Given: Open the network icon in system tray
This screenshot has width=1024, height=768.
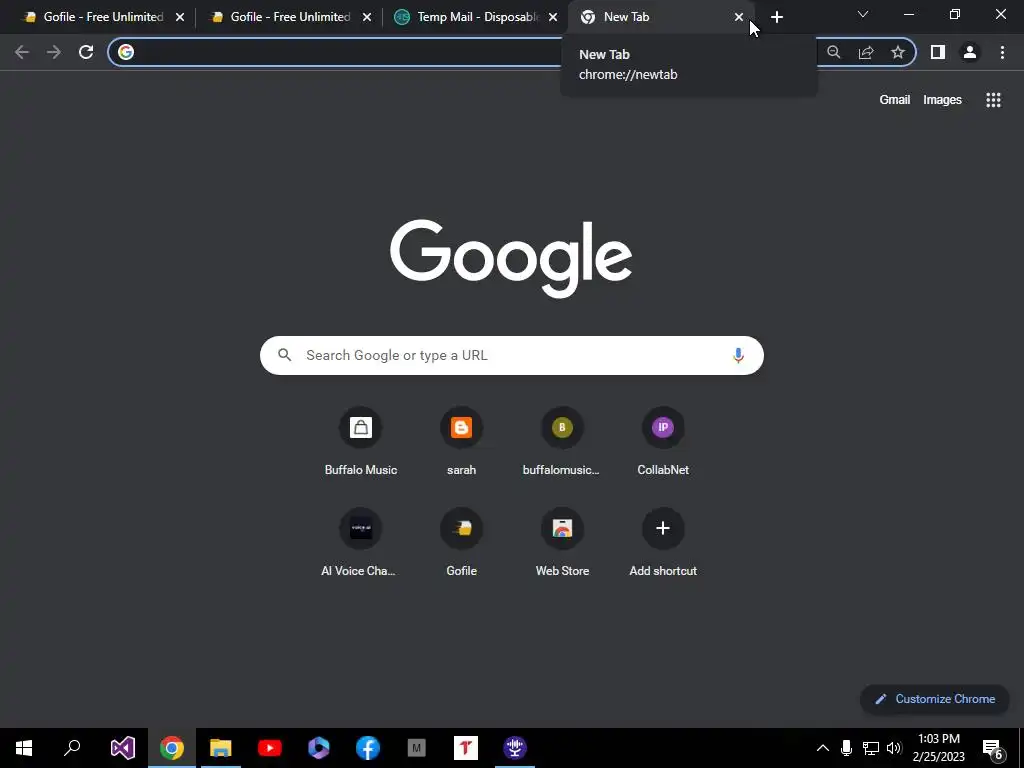Looking at the screenshot, I should pos(871,748).
